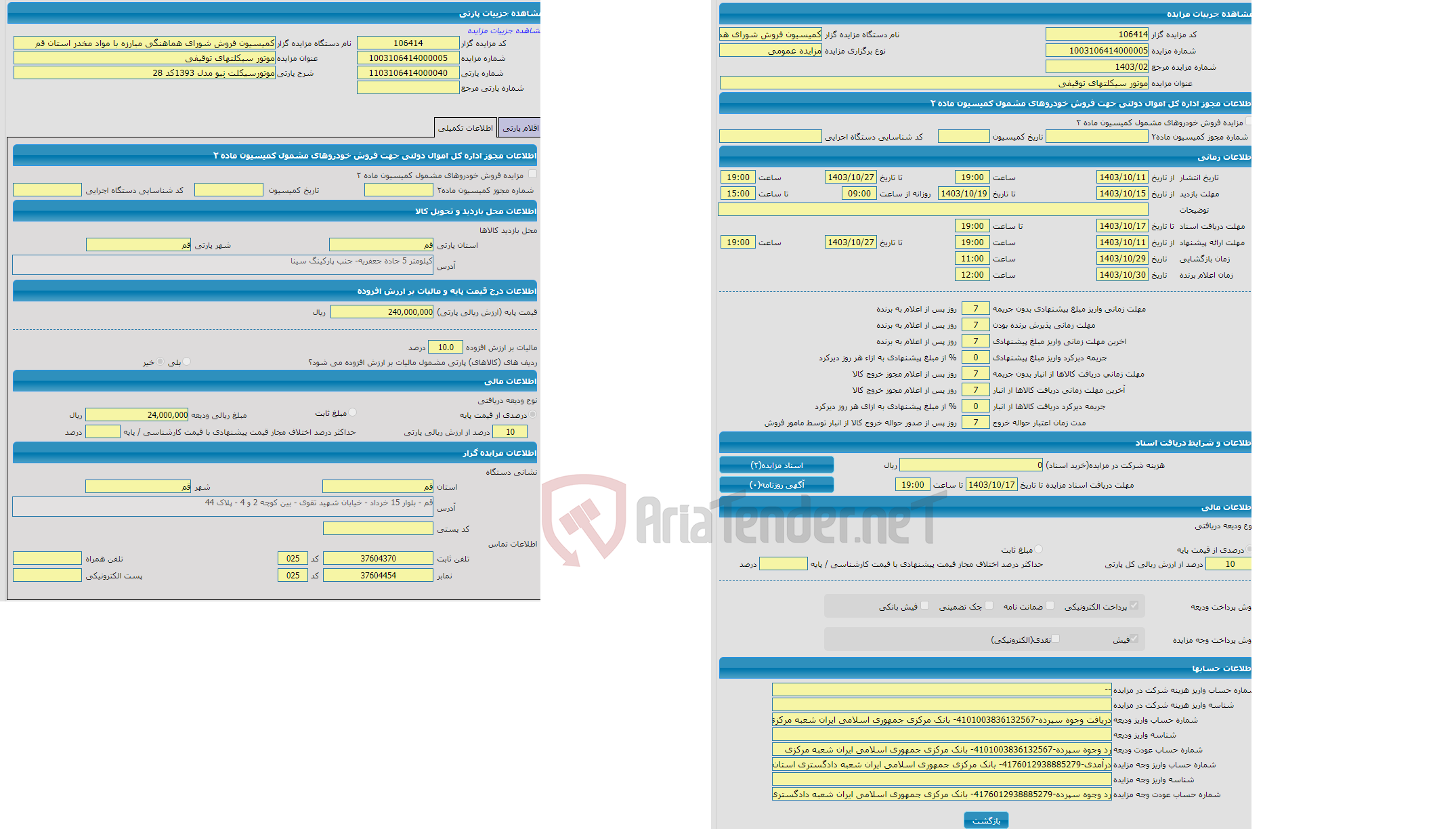
Task: Select 'فیش بانکی' payment method checkbox
Action: tap(925, 606)
